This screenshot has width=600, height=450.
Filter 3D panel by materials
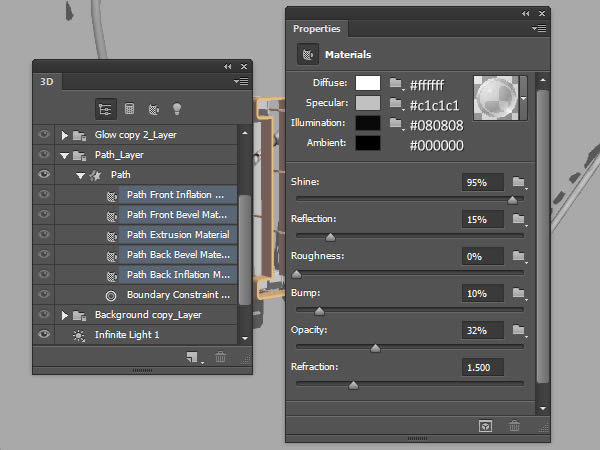pos(153,110)
